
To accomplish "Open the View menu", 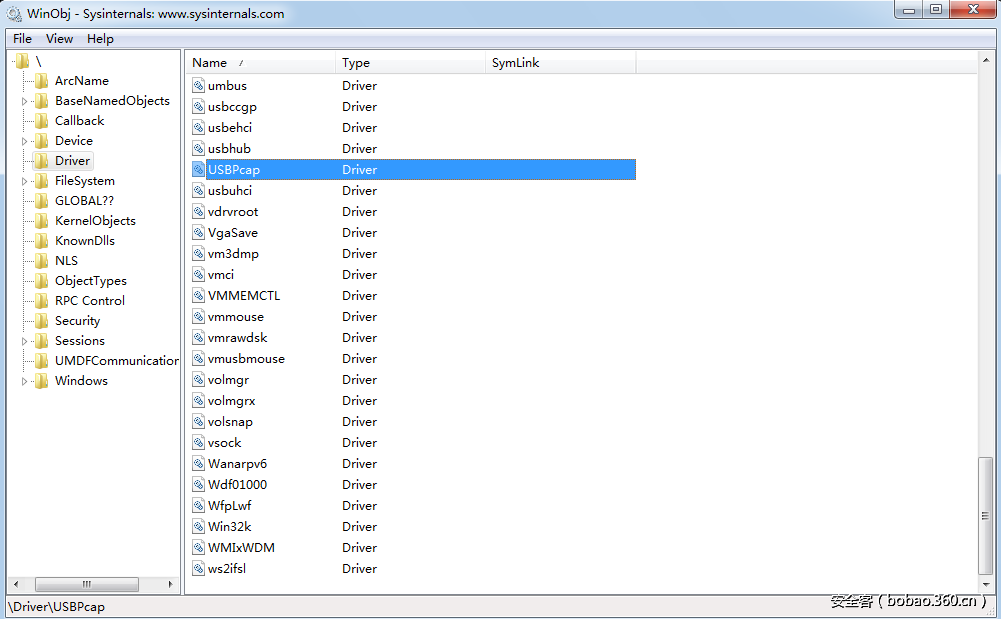I will click(x=59, y=39).
